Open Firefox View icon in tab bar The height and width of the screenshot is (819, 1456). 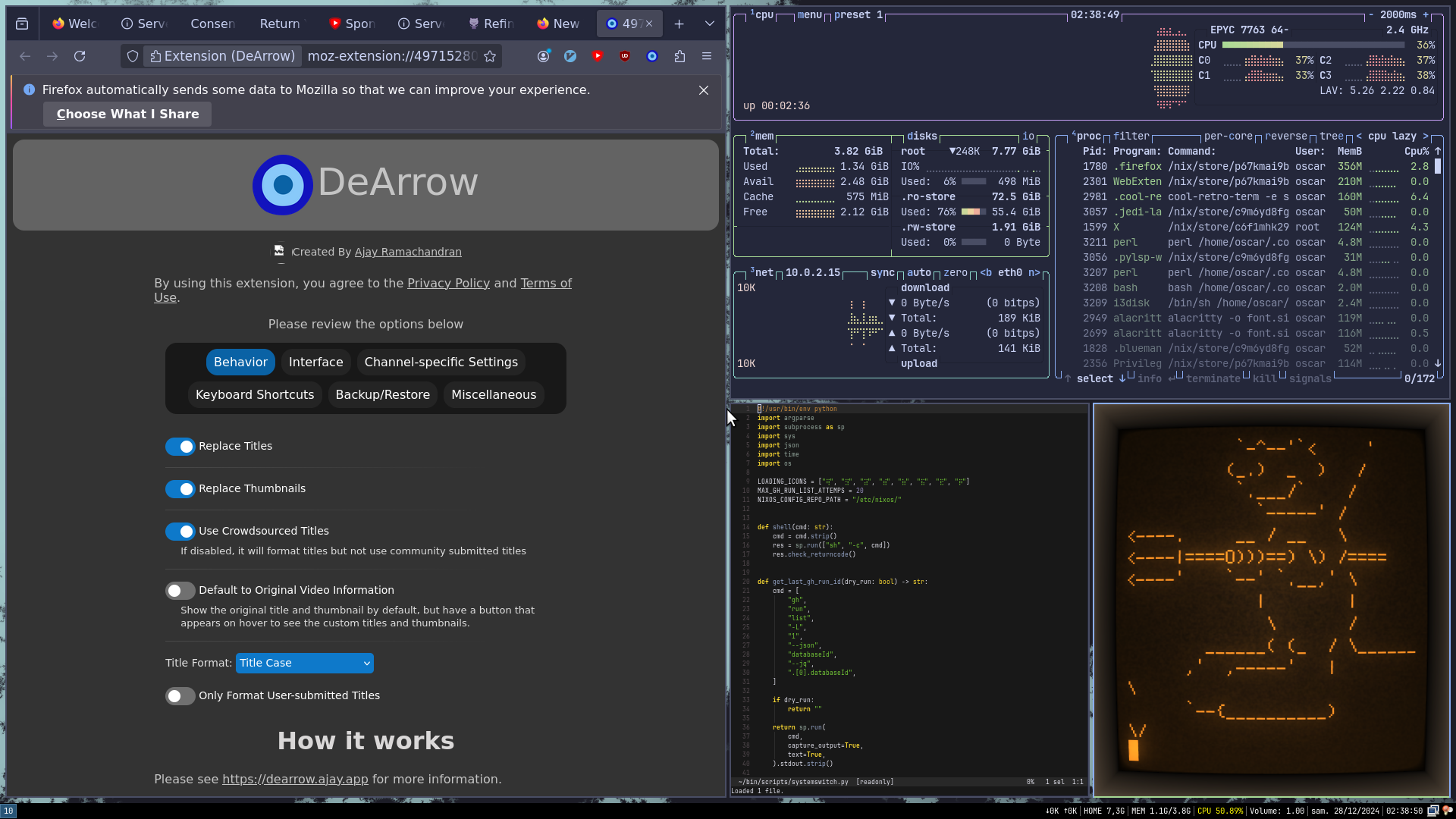pos(22,24)
